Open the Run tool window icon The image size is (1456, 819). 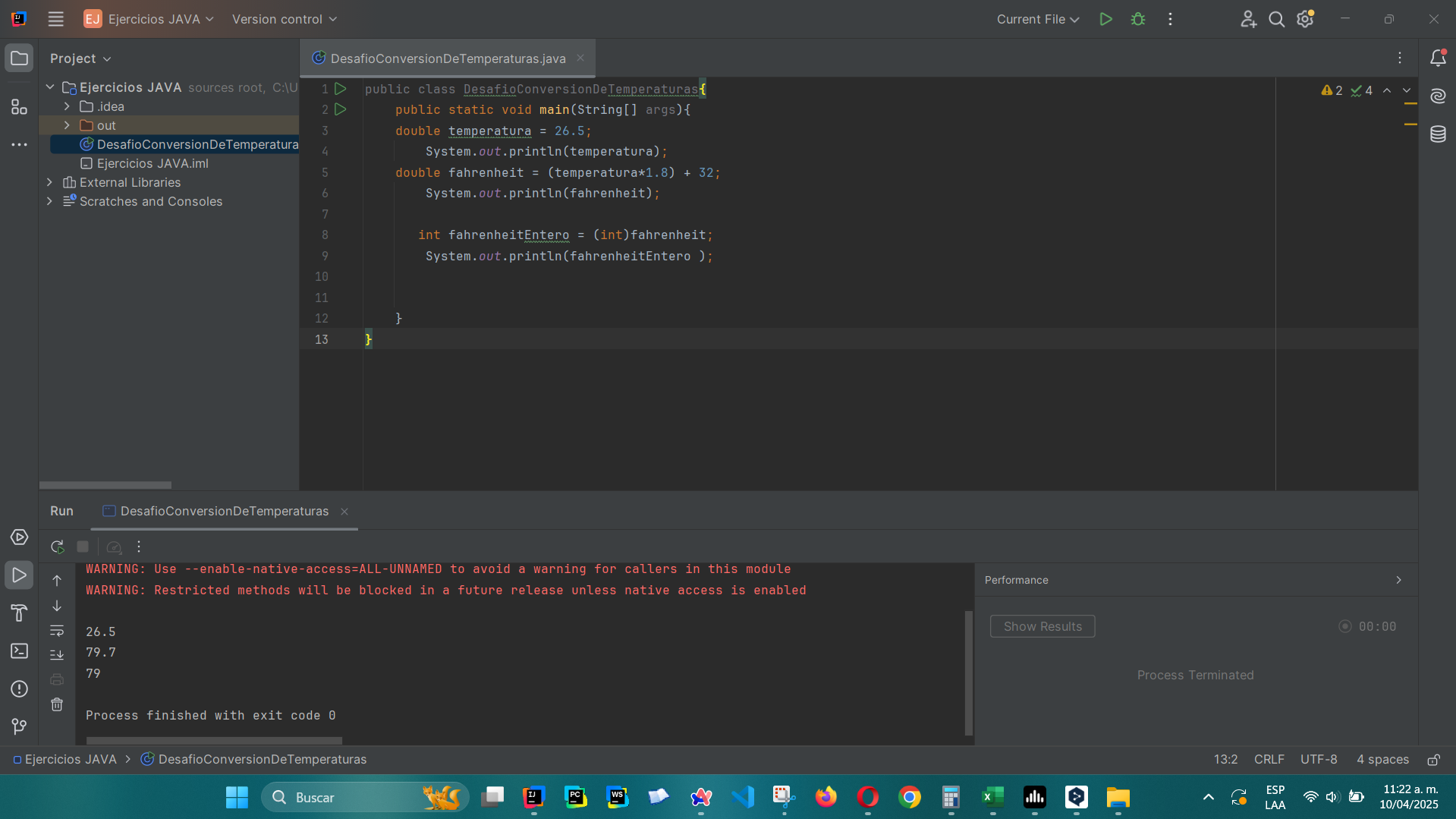19,575
